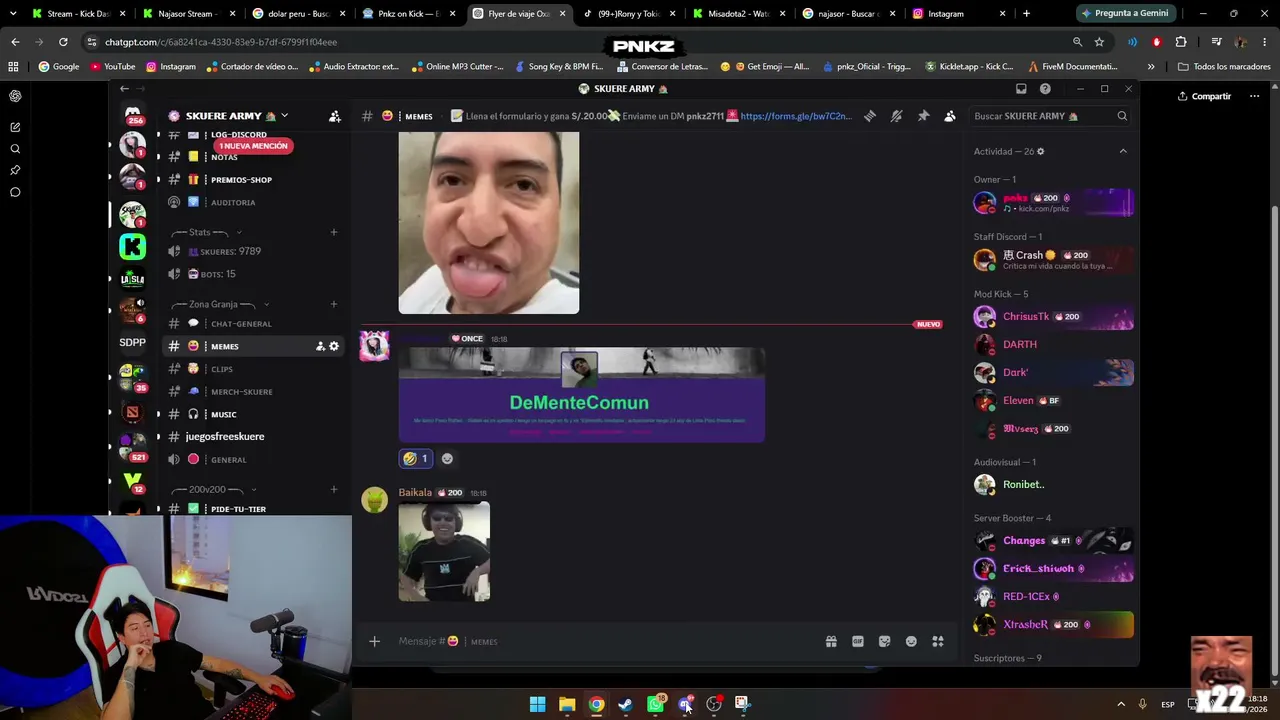Bookmark this page with the star icon
1280x720 pixels.
pos(1099,42)
